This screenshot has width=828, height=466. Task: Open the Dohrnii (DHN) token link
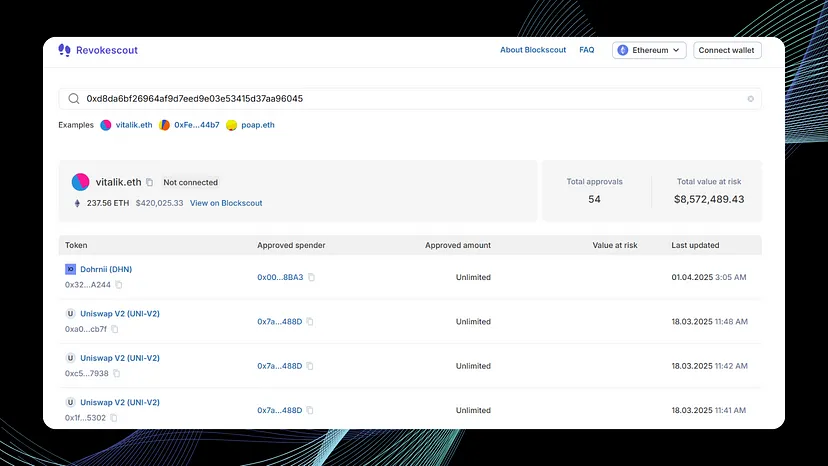coord(106,269)
